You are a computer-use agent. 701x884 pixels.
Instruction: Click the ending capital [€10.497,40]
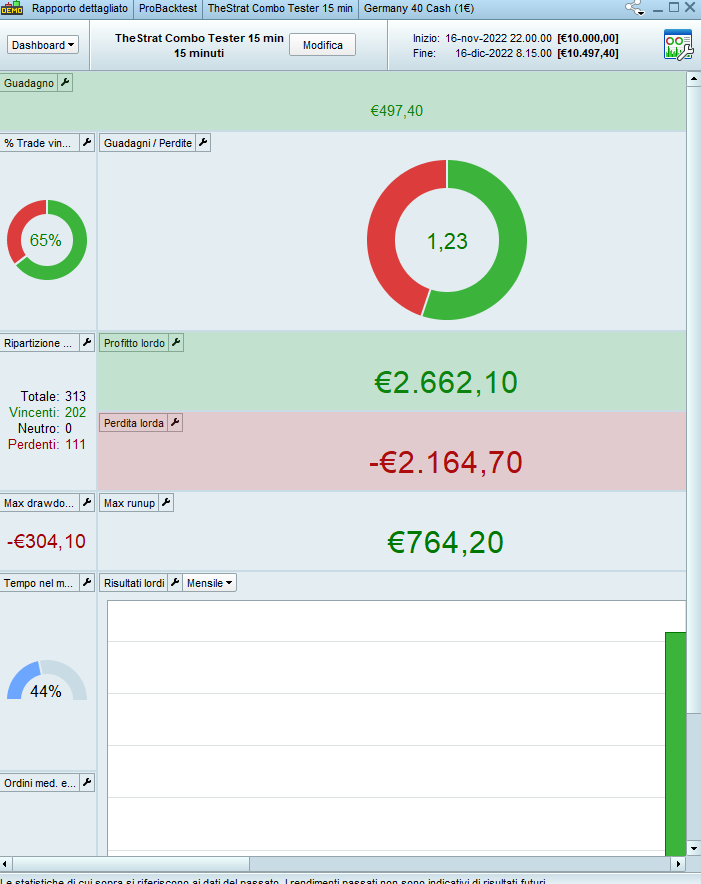[x=588, y=54]
